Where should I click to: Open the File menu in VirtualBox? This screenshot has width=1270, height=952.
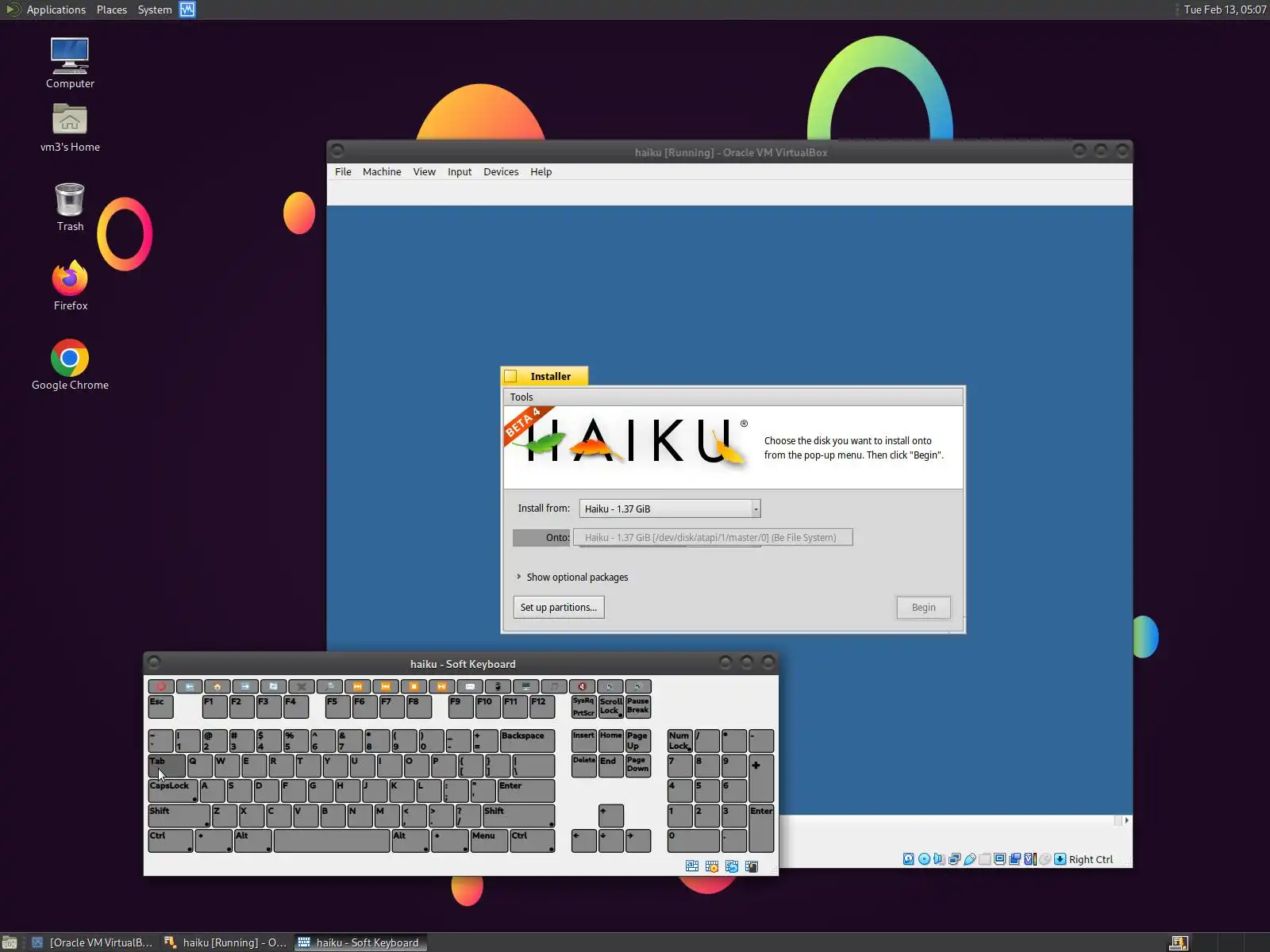point(343,171)
